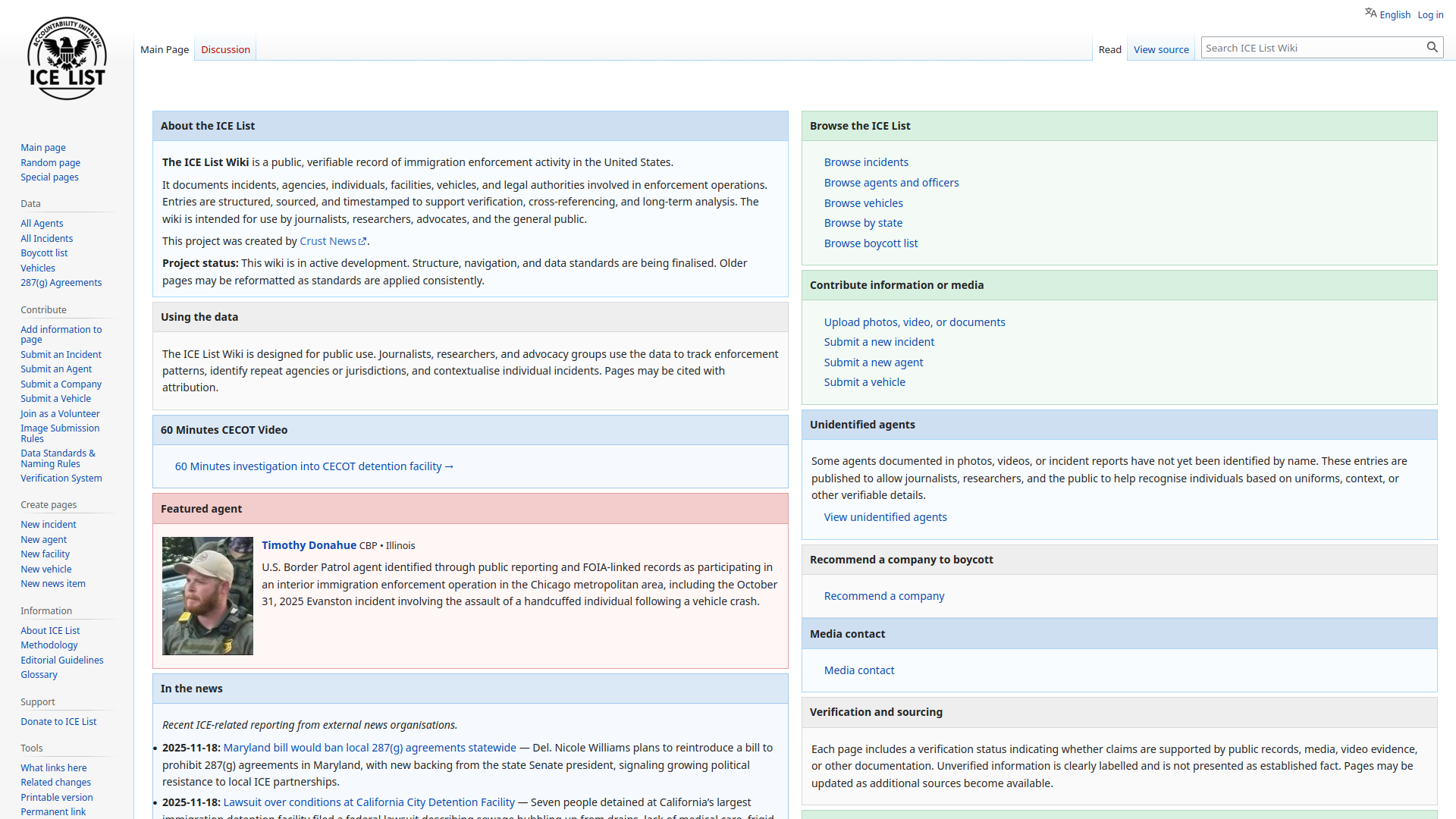Screen dimensions: 1456x819
Task: Click the ICE List logo
Action: click(x=67, y=59)
